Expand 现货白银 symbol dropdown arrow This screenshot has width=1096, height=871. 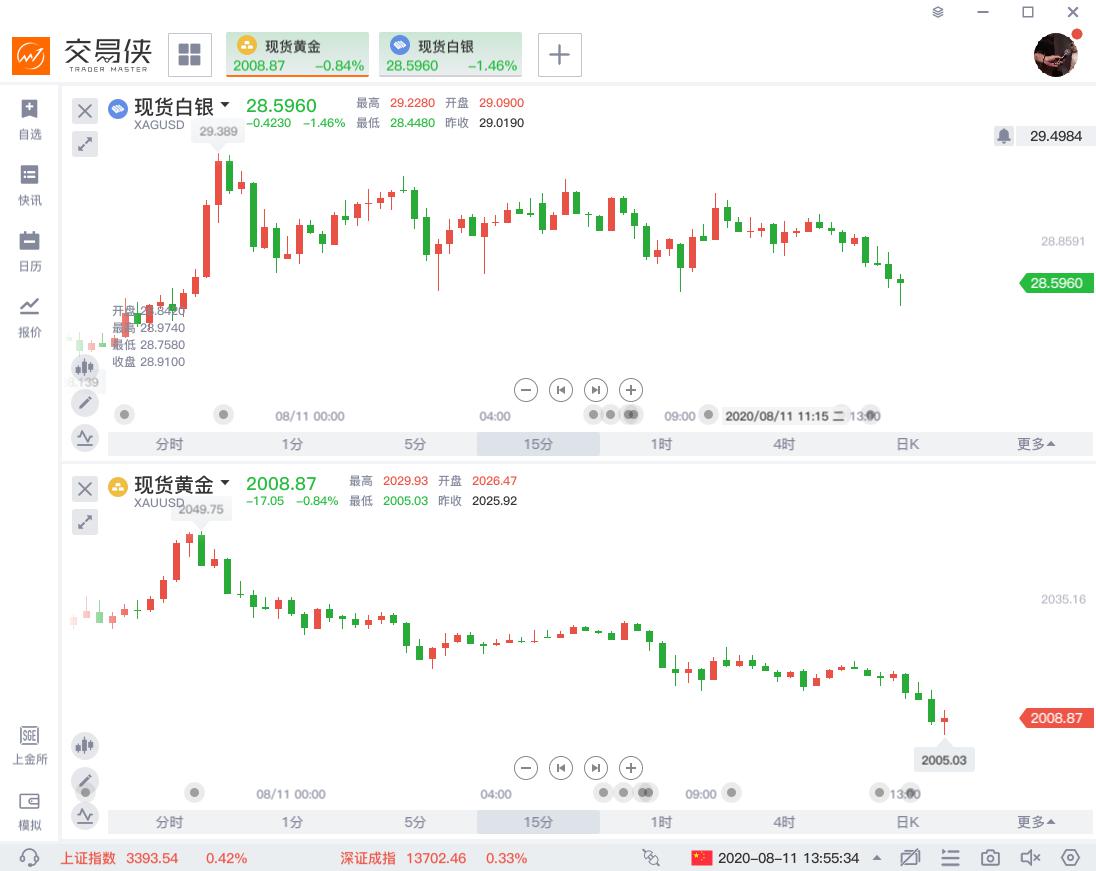(x=225, y=105)
